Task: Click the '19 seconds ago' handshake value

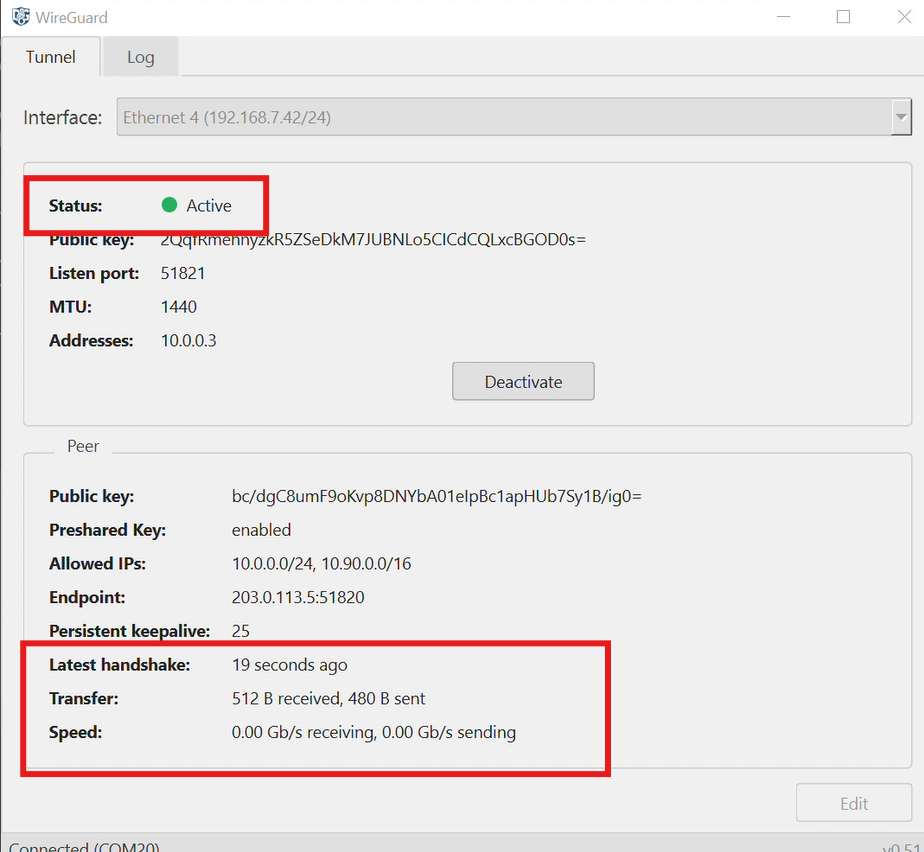Action: click(289, 665)
